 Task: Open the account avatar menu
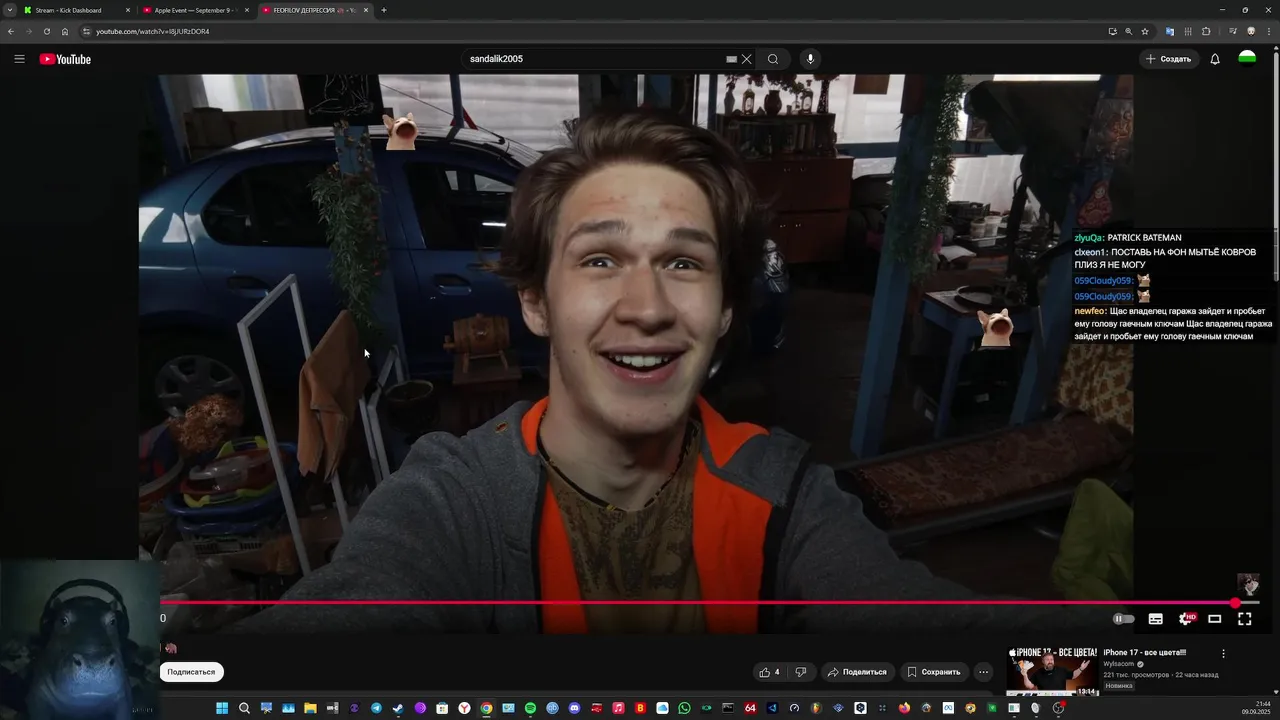coord(1247,59)
